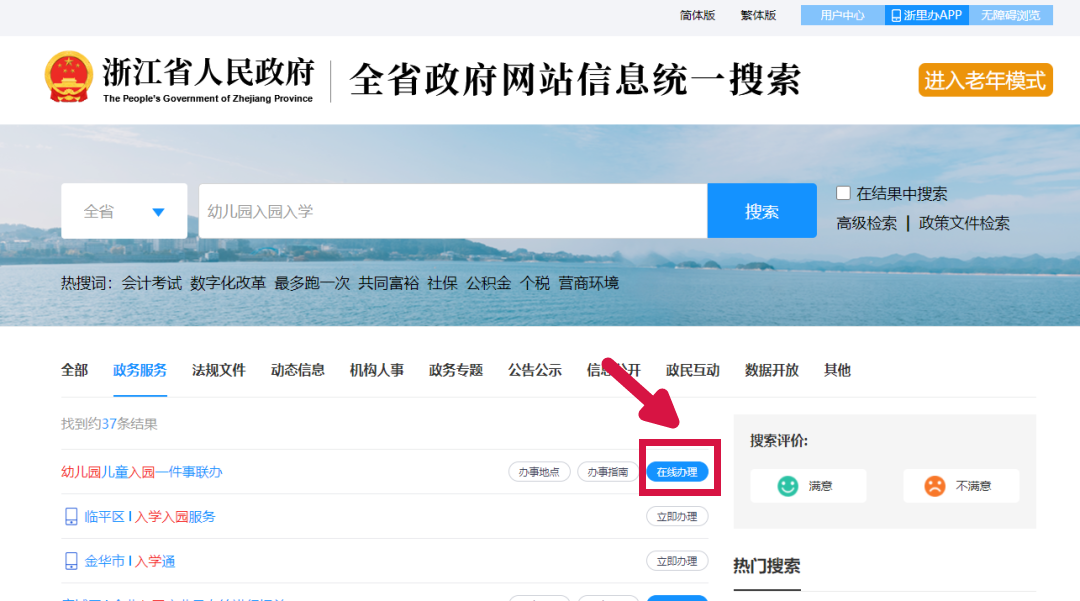Click the 不满意 rating text label
Screen dimensions: 1080x601
pos(973,486)
